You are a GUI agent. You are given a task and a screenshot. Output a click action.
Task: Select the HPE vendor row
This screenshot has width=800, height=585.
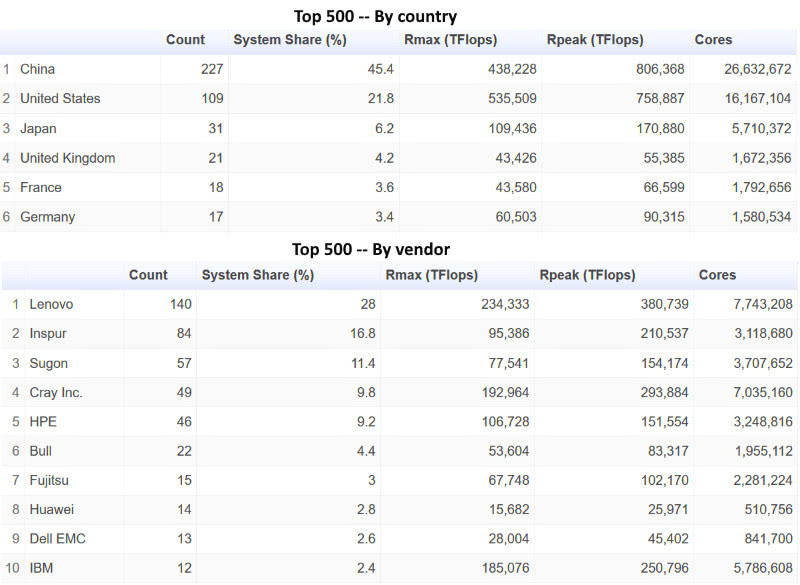tap(400, 422)
